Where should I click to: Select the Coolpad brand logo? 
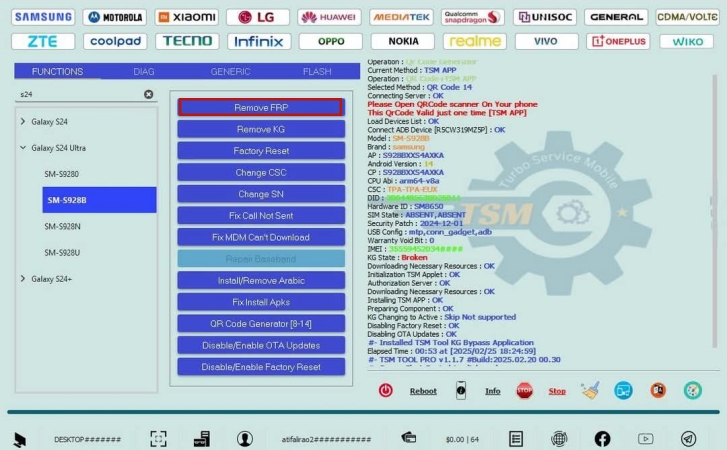(x=115, y=41)
